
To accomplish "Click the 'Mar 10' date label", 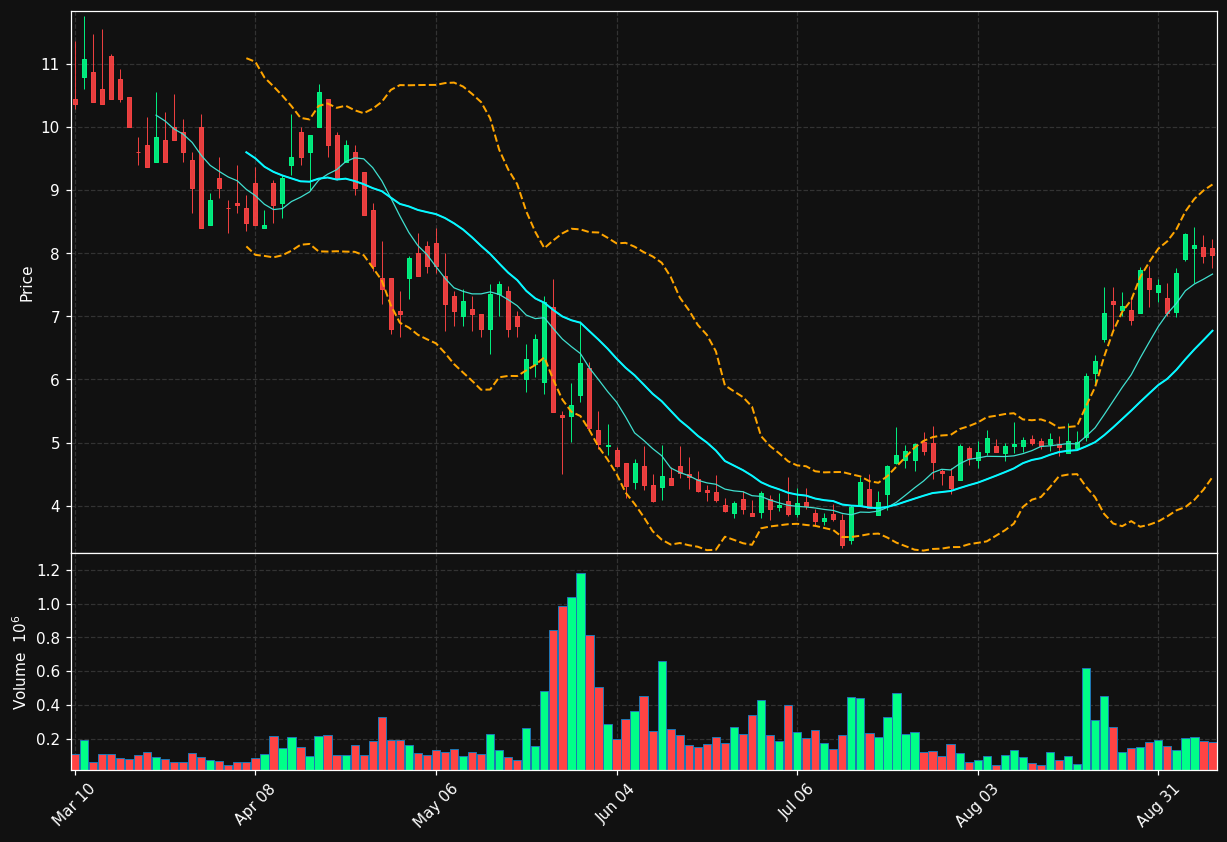I will click(74, 803).
